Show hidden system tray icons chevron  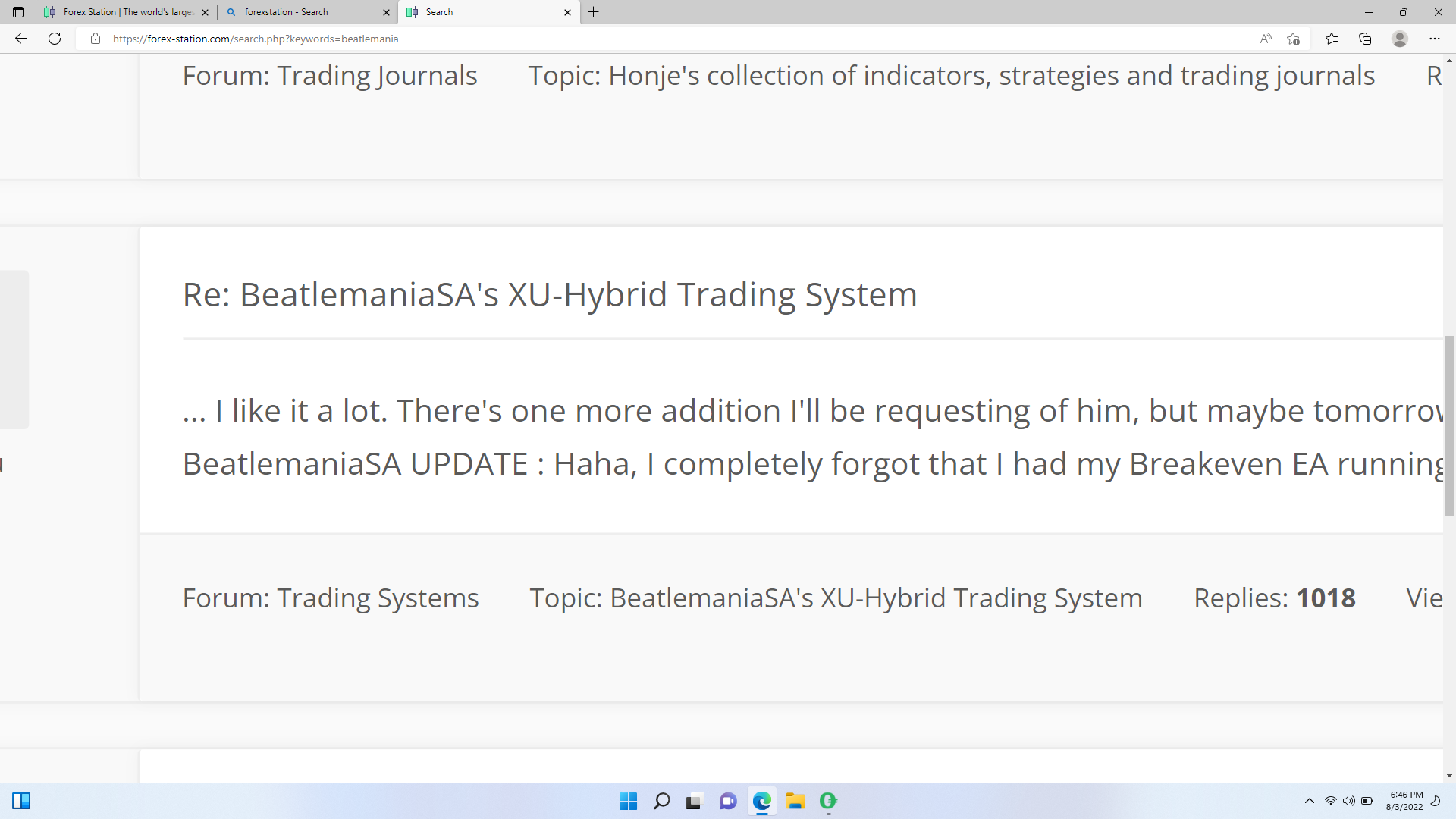pos(1309,801)
